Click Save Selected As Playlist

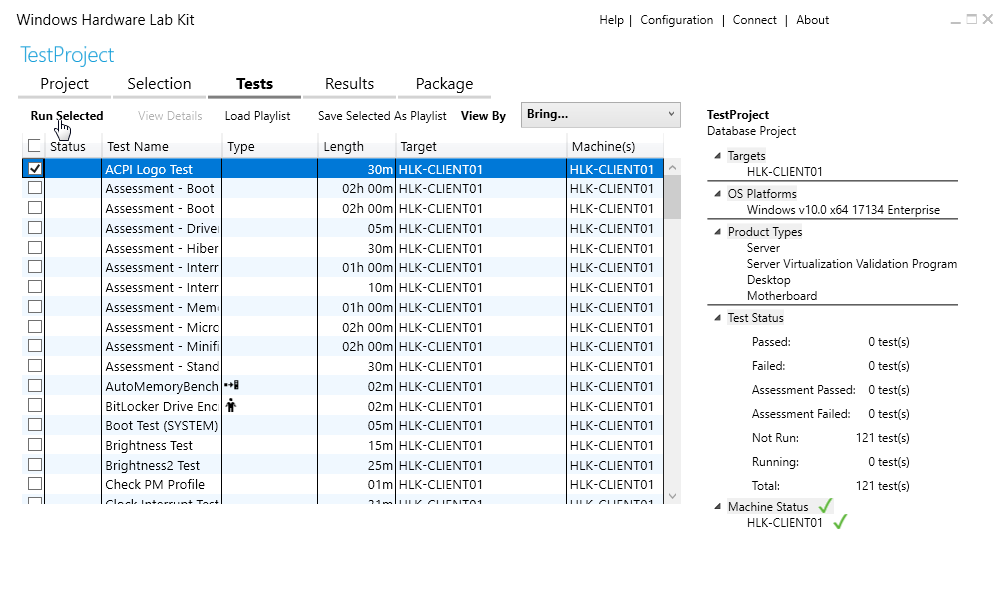pos(382,116)
